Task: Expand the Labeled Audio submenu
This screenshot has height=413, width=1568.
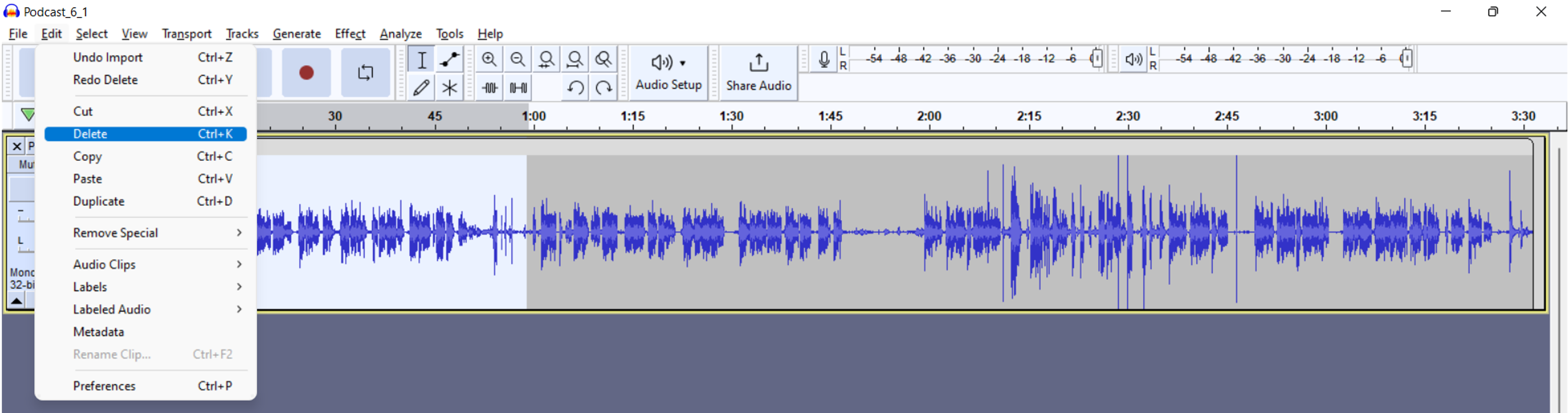Action: click(x=146, y=310)
